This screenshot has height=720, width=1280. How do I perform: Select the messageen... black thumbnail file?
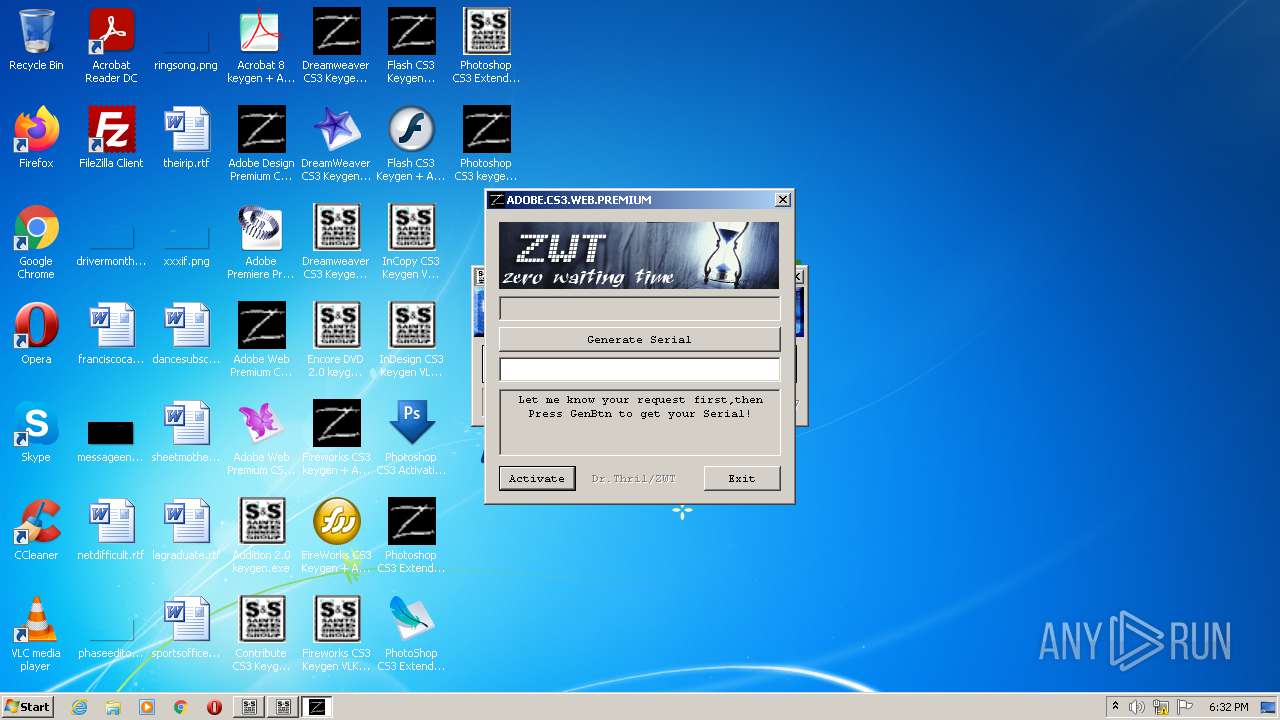[111, 438]
